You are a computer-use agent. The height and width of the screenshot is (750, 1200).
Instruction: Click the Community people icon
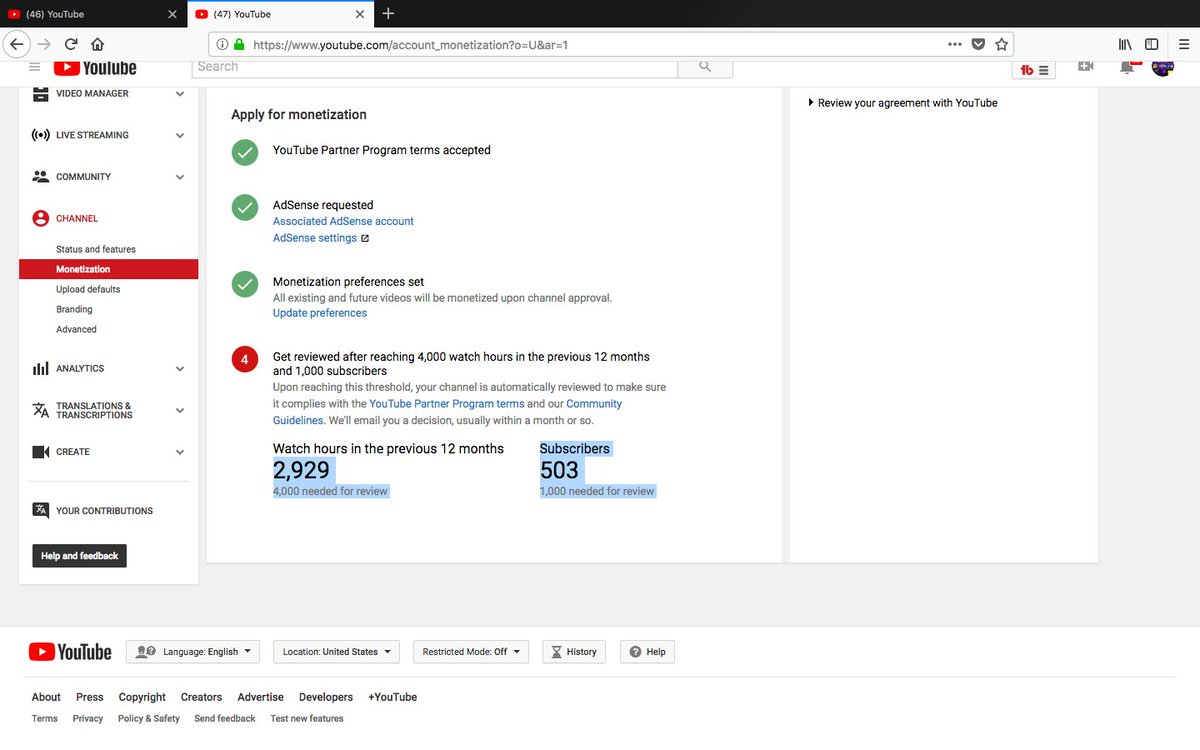click(x=40, y=176)
